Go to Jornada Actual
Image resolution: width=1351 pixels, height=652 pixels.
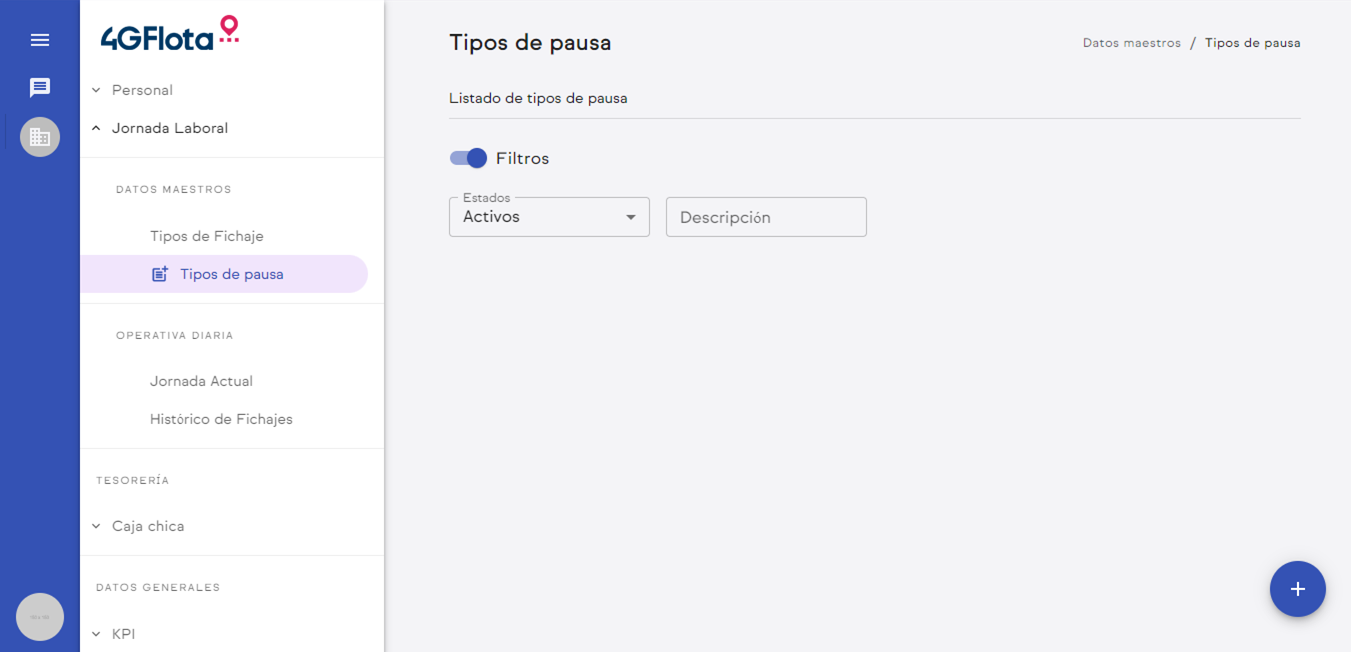pyautogui.click(x=201, y=381)
